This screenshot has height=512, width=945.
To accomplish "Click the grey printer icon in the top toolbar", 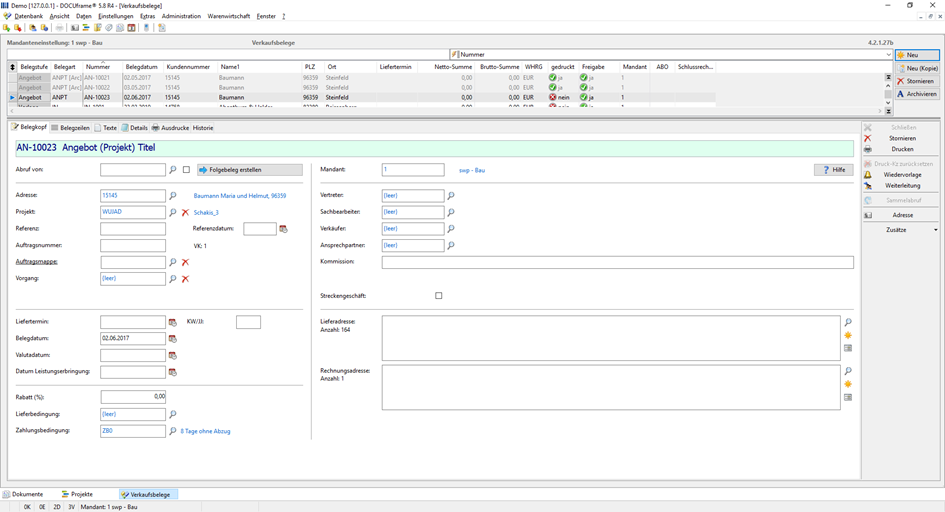I will (x=59, y=28).
